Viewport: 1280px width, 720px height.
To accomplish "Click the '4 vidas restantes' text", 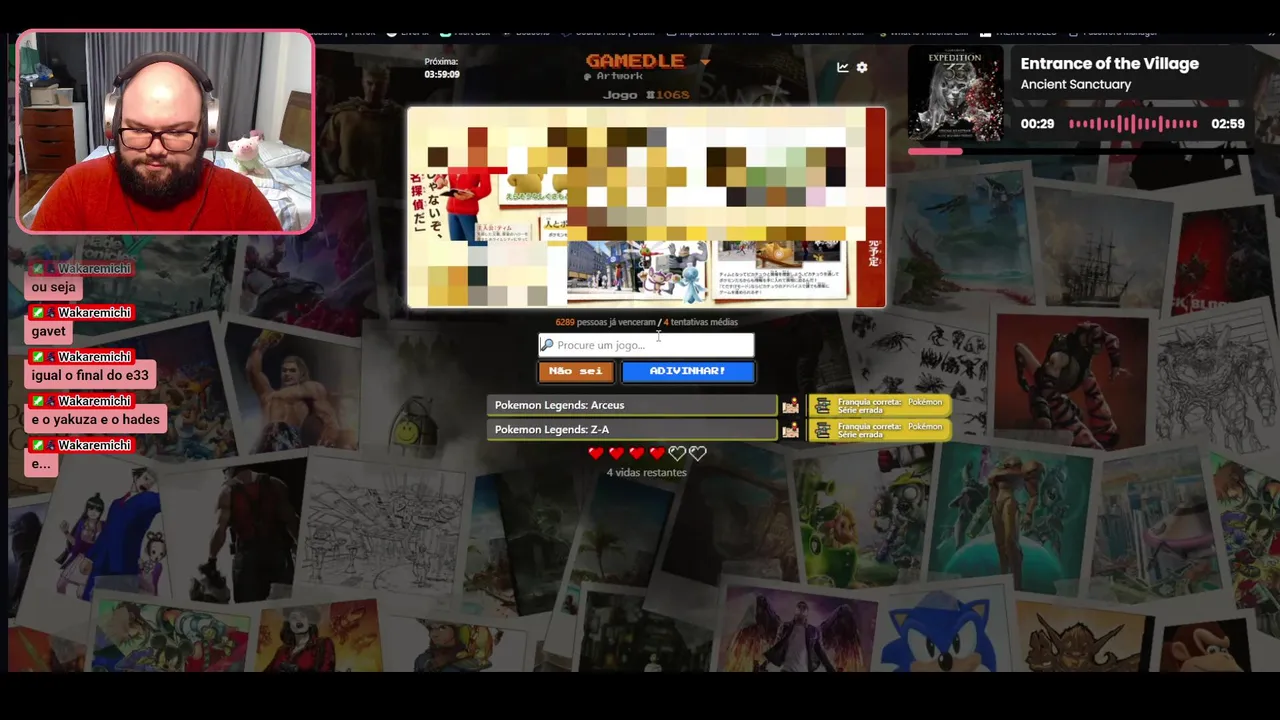I will [x=647, y=472].
